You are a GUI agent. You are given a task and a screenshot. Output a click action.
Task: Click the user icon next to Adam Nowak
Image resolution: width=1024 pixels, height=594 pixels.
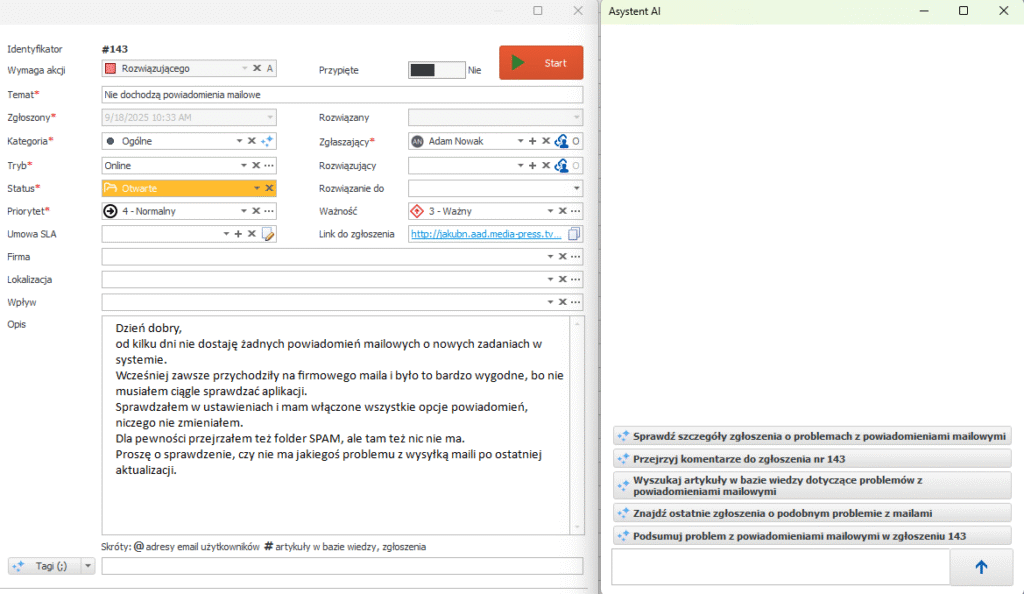click(x=561, y=142)
